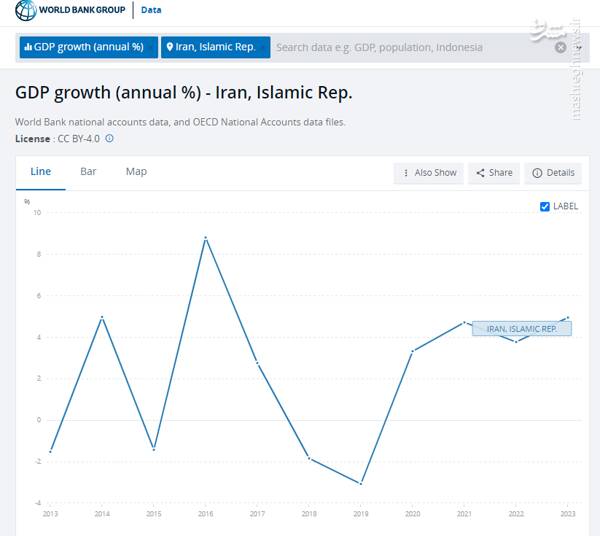Select the Line chart tab

[40, 171]
